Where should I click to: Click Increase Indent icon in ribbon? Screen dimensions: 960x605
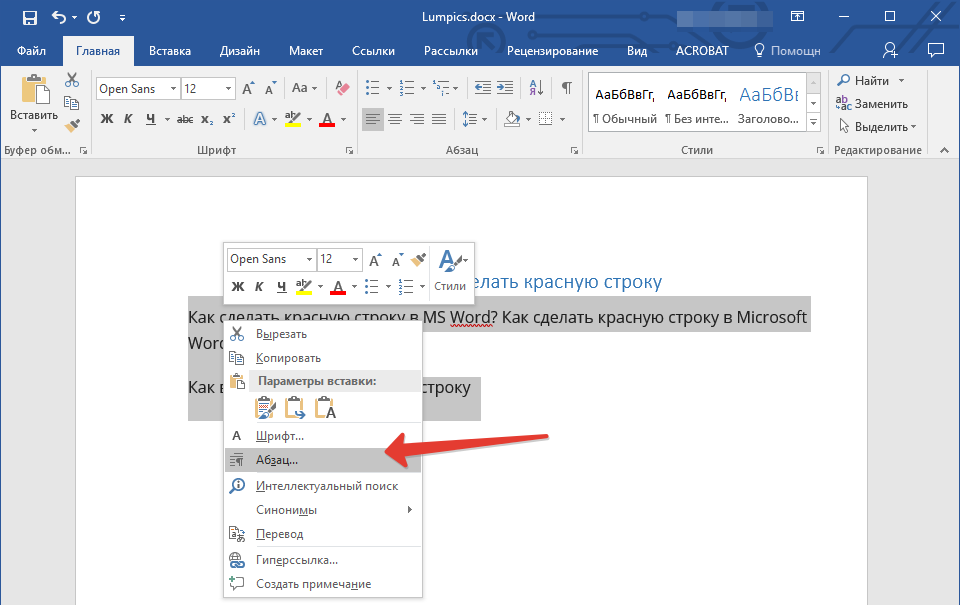[505, 88]
